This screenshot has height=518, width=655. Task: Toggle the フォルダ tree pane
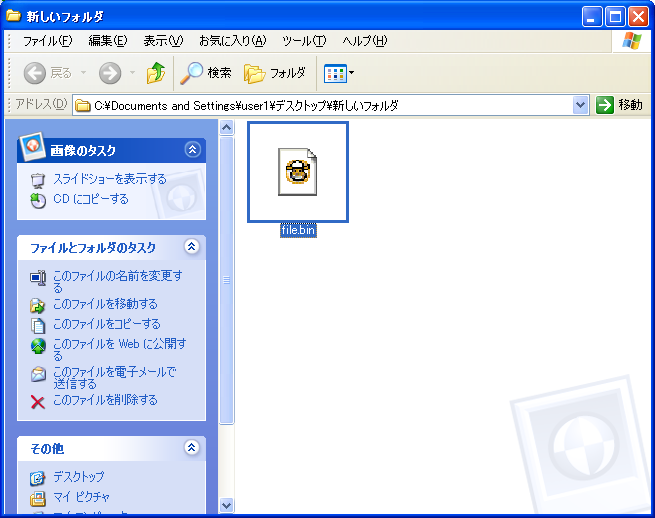(x=274, y=73)
